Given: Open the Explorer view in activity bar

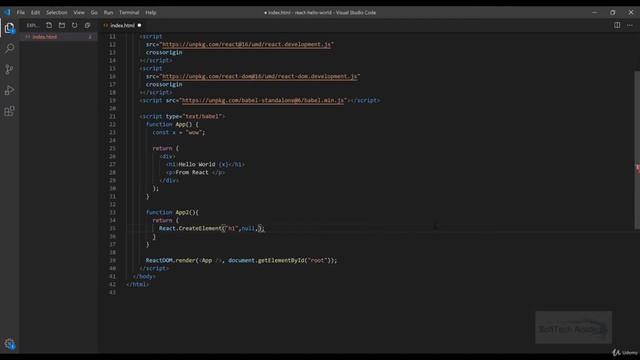Looking at the screenshot, I should pyautogui.click(x=9, y=28).
